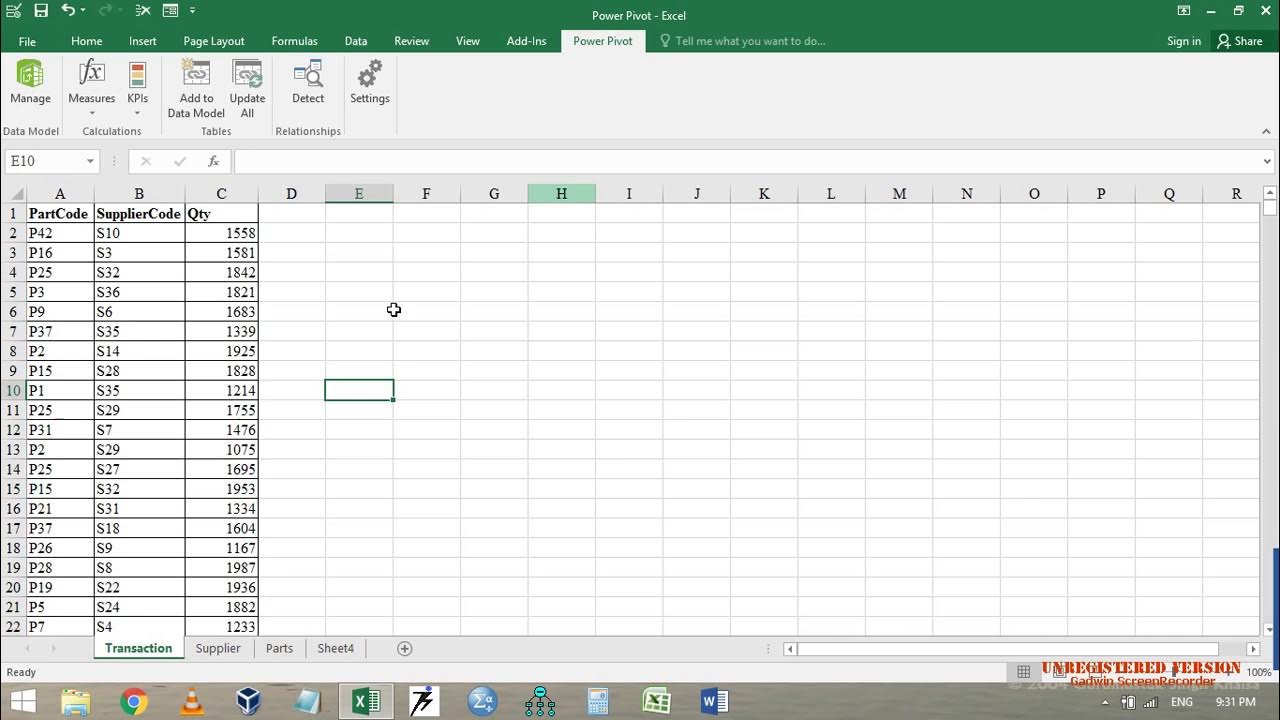Click the Share button
The width and height of the screenshot is (1280, 720).
coord(1239,41)
